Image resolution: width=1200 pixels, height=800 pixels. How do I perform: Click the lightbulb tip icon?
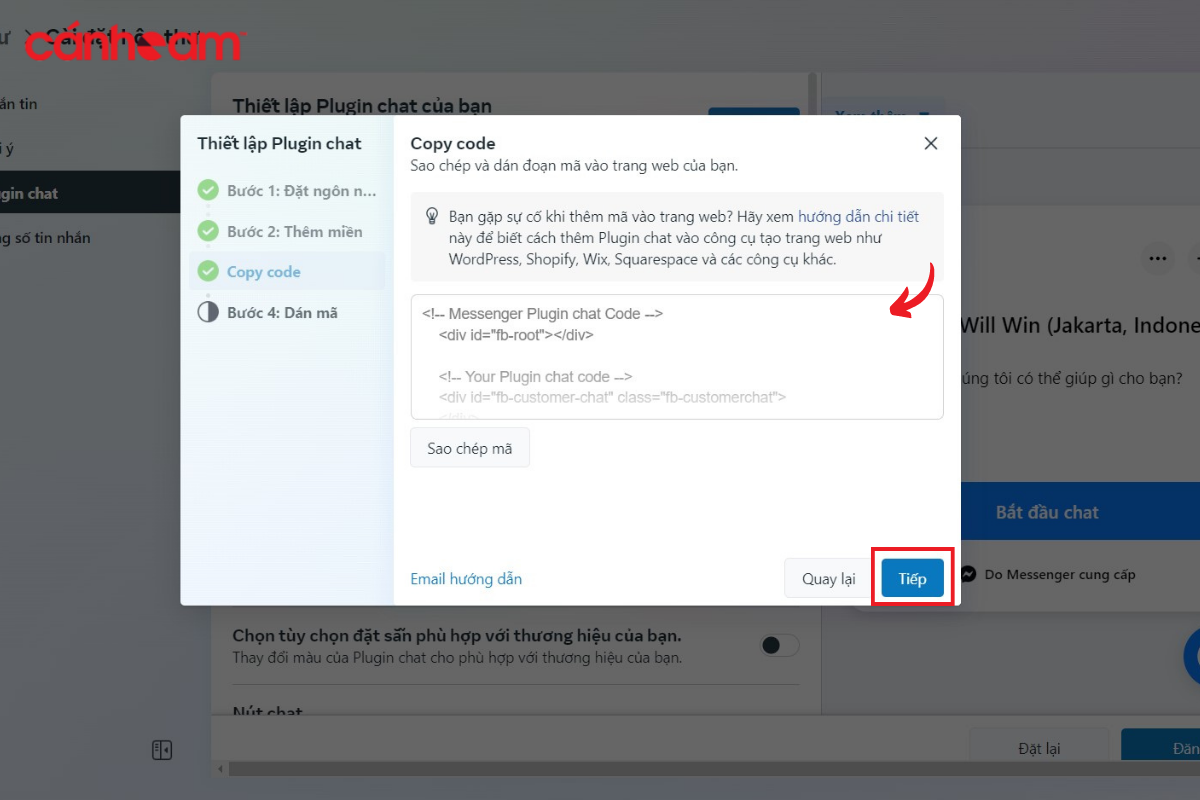pos(432,216)
